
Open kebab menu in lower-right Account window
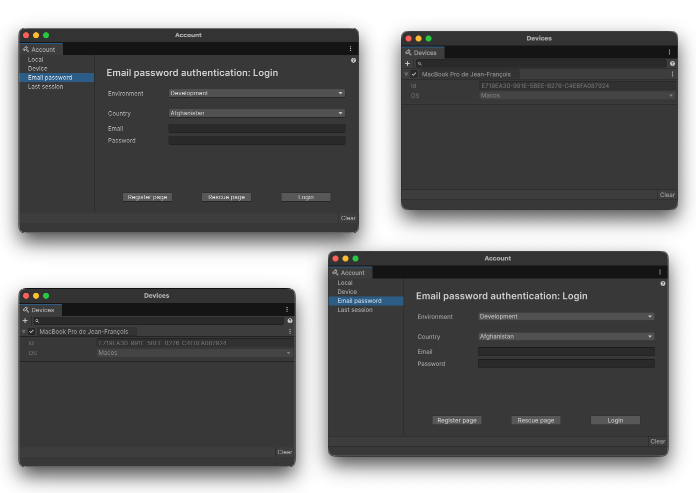coord(660,272)
